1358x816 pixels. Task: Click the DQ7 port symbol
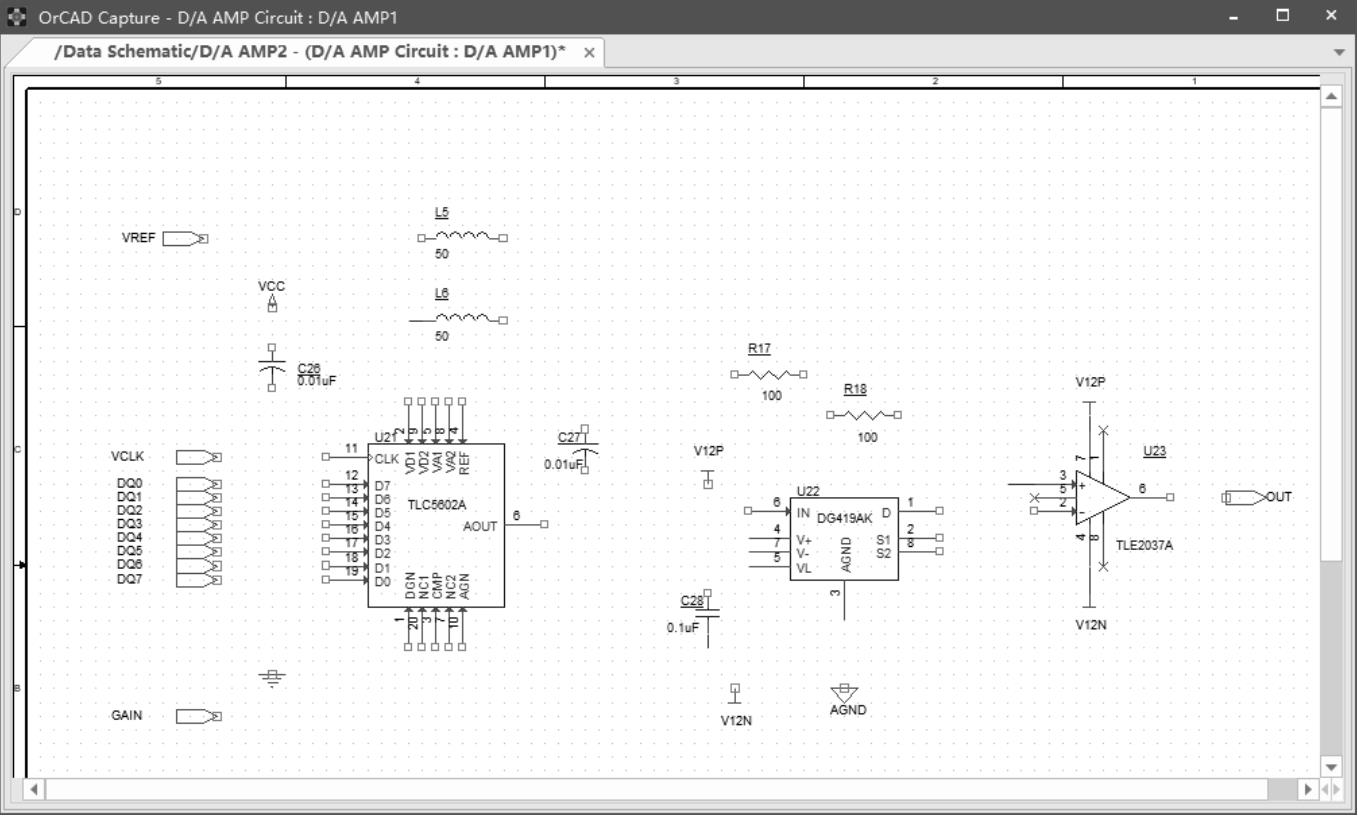199,579
